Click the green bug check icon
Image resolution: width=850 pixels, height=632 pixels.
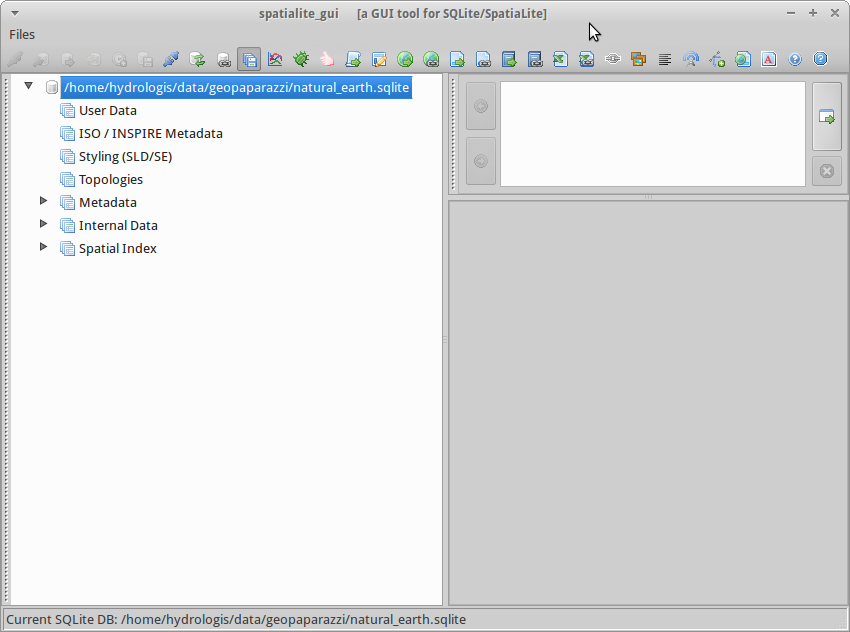pyautogui.click(x=301, y=59)
